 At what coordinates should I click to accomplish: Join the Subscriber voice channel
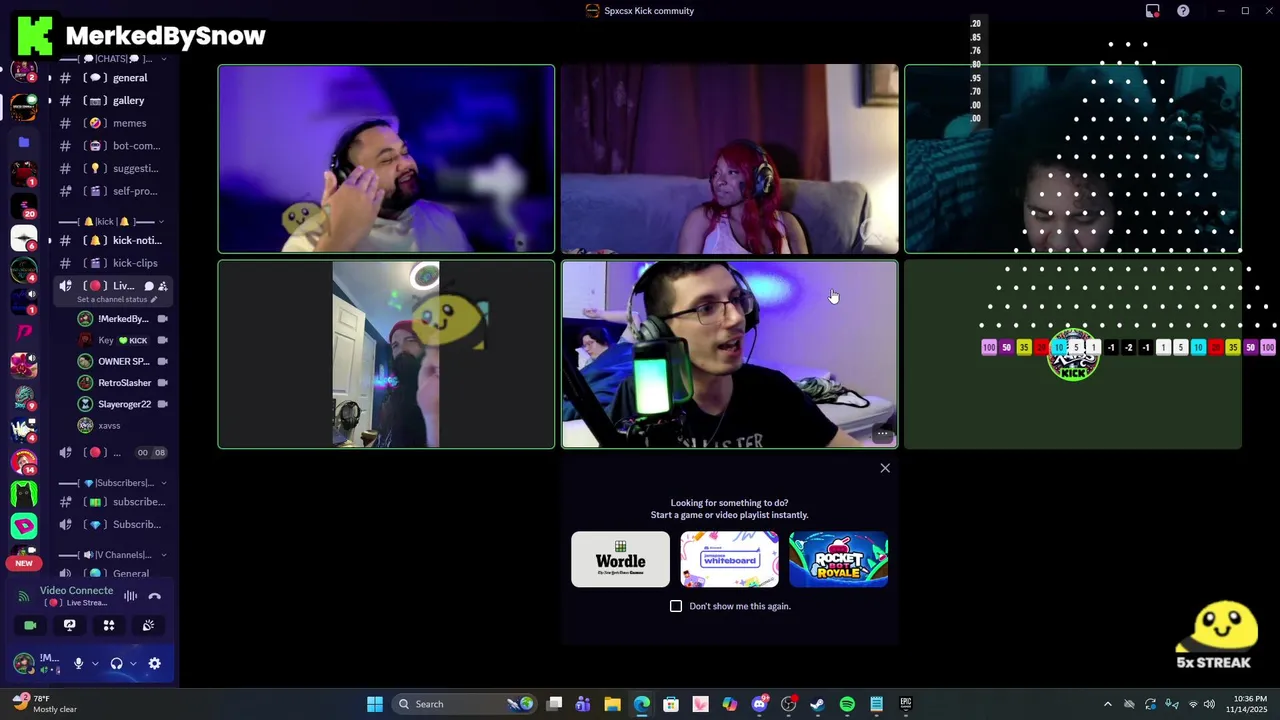112,524
